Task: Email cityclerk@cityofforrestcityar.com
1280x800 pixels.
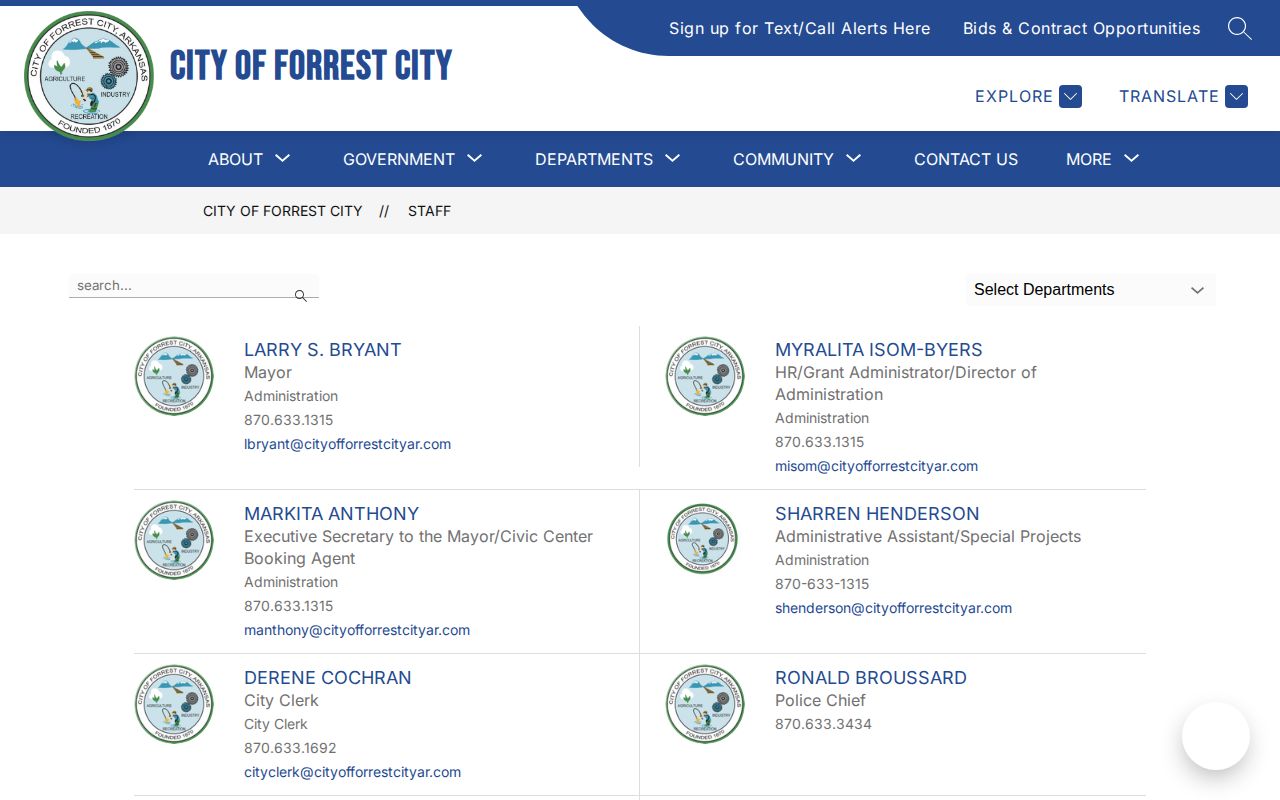Action: coord(352,772)
